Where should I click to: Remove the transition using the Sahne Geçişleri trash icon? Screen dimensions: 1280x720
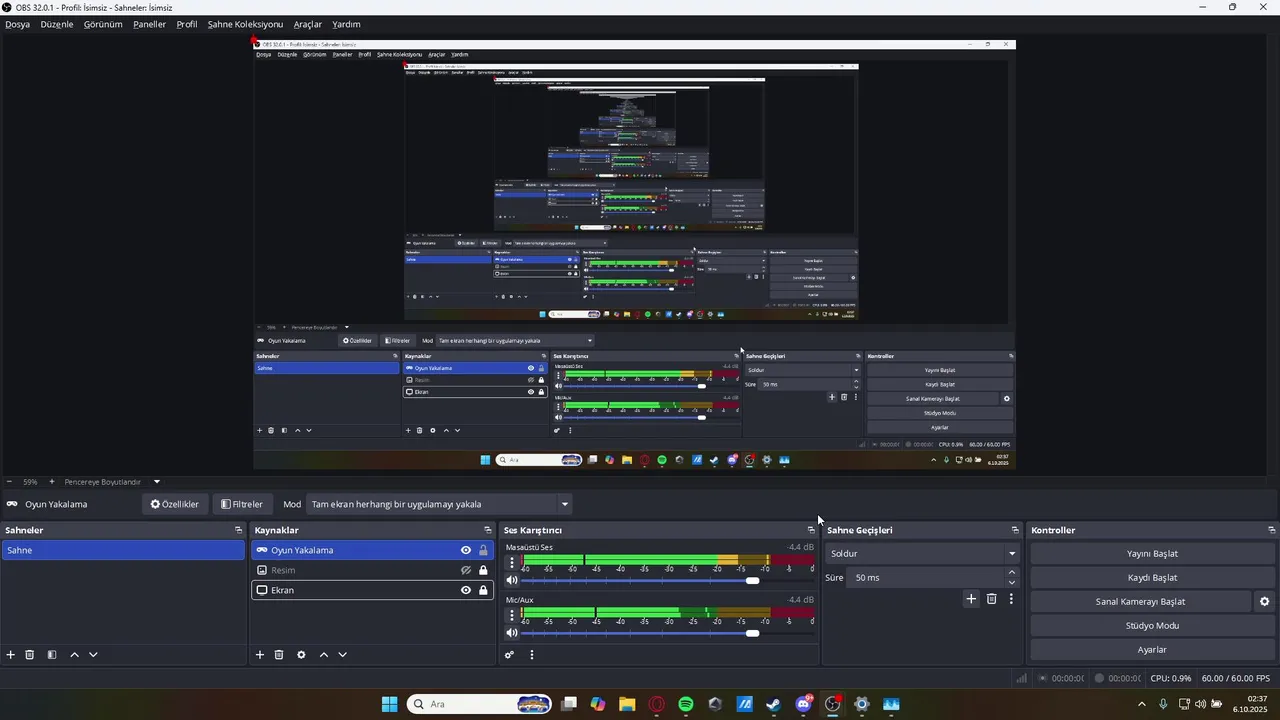click(992, 599)
